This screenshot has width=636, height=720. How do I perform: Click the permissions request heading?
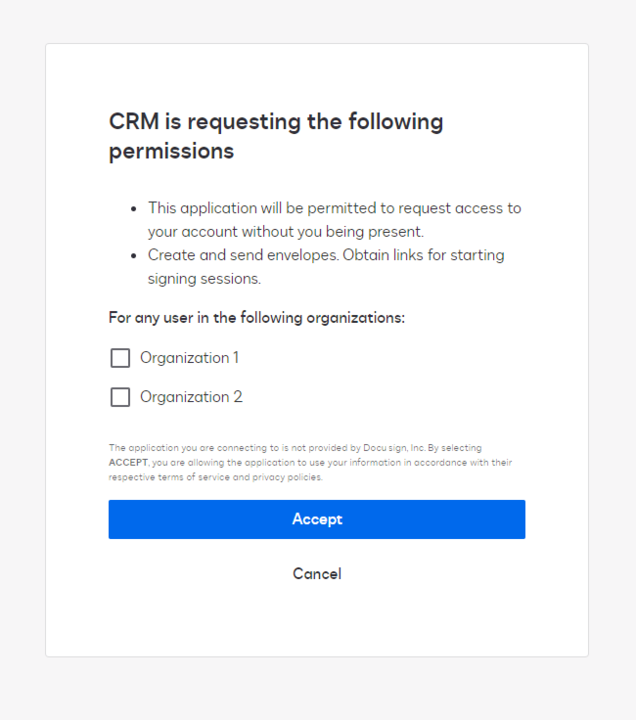point(276,136)
